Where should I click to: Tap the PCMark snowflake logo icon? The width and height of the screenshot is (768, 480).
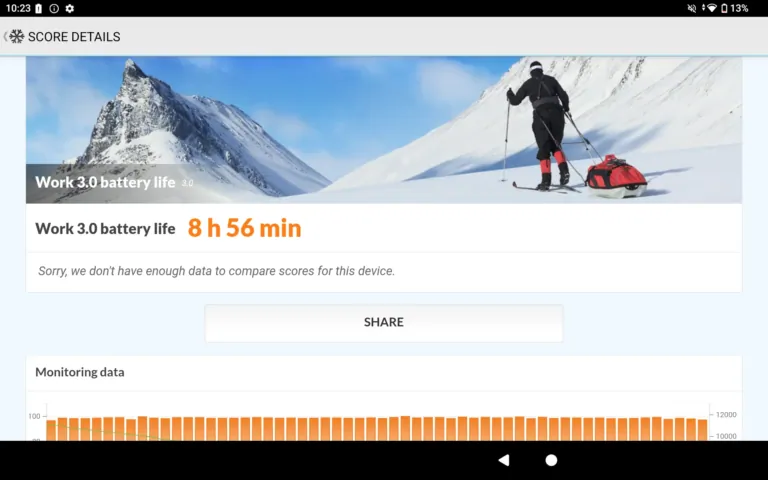[x=17, y=37]
